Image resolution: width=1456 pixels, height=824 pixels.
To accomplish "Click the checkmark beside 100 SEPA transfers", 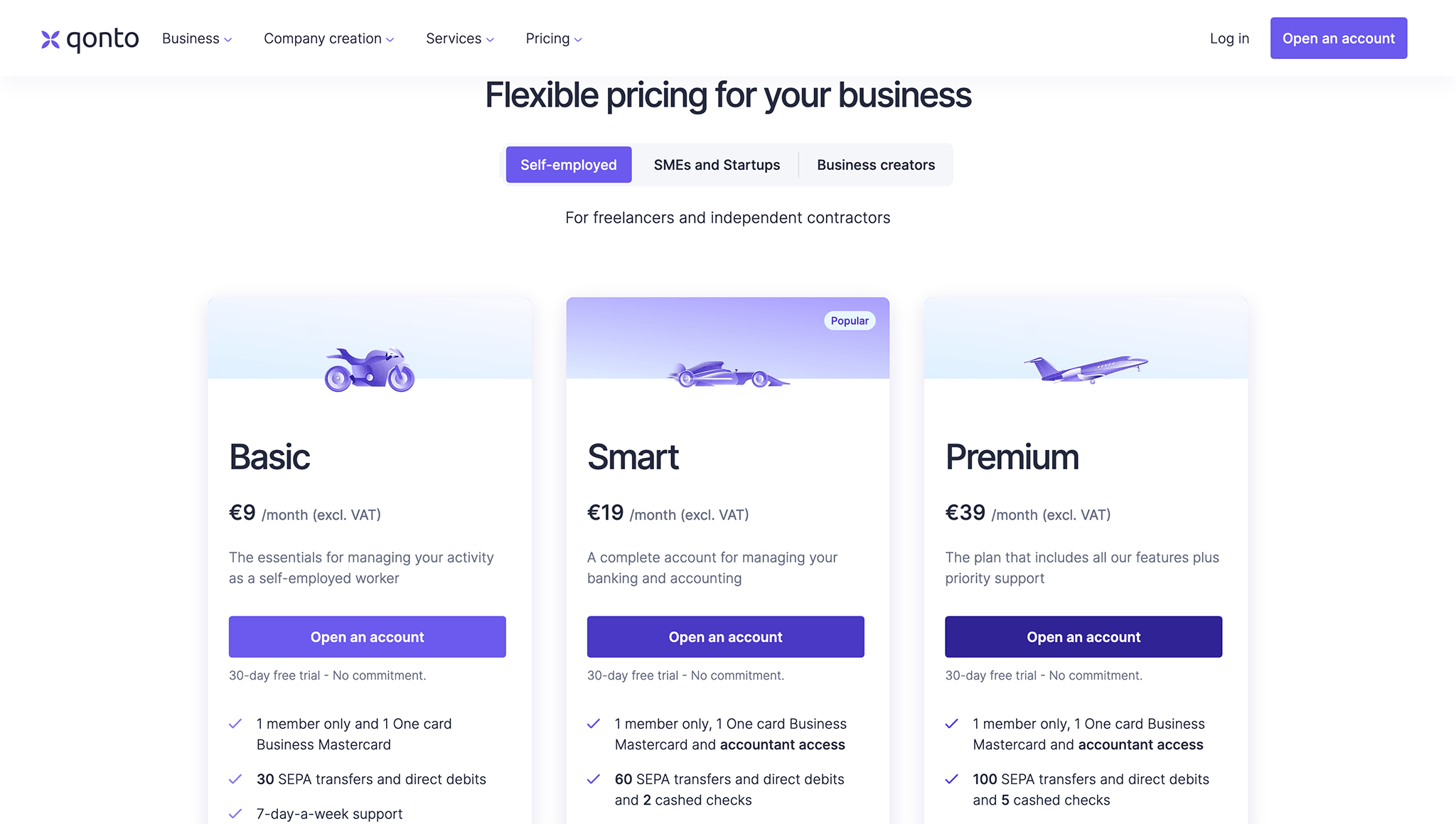I will (951, 778).
